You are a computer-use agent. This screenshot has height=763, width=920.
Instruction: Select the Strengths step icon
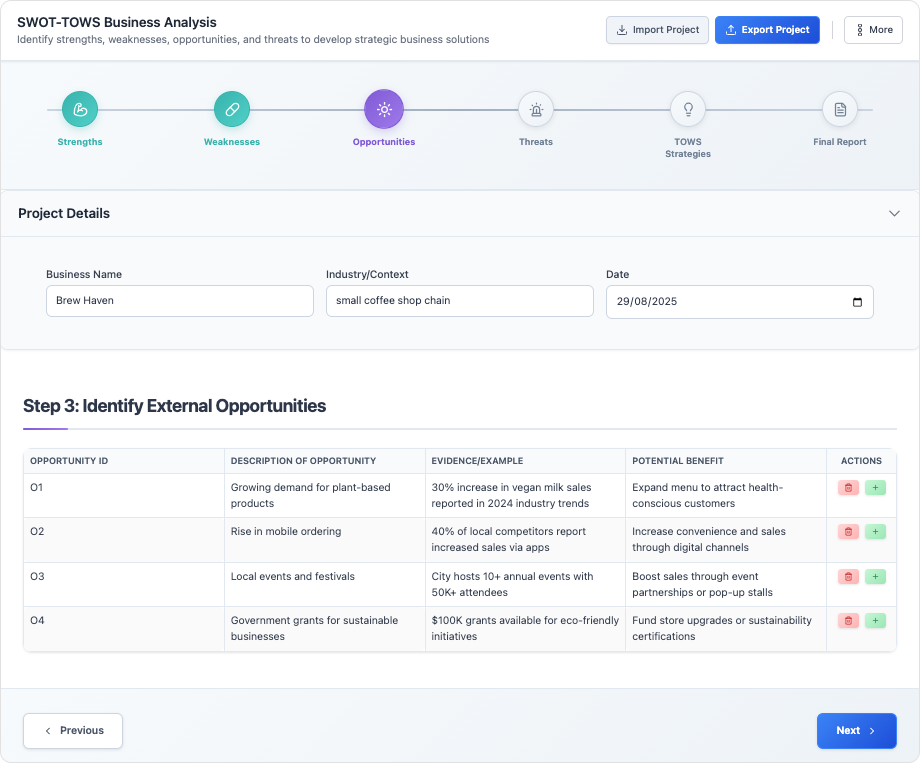(80, 109)
